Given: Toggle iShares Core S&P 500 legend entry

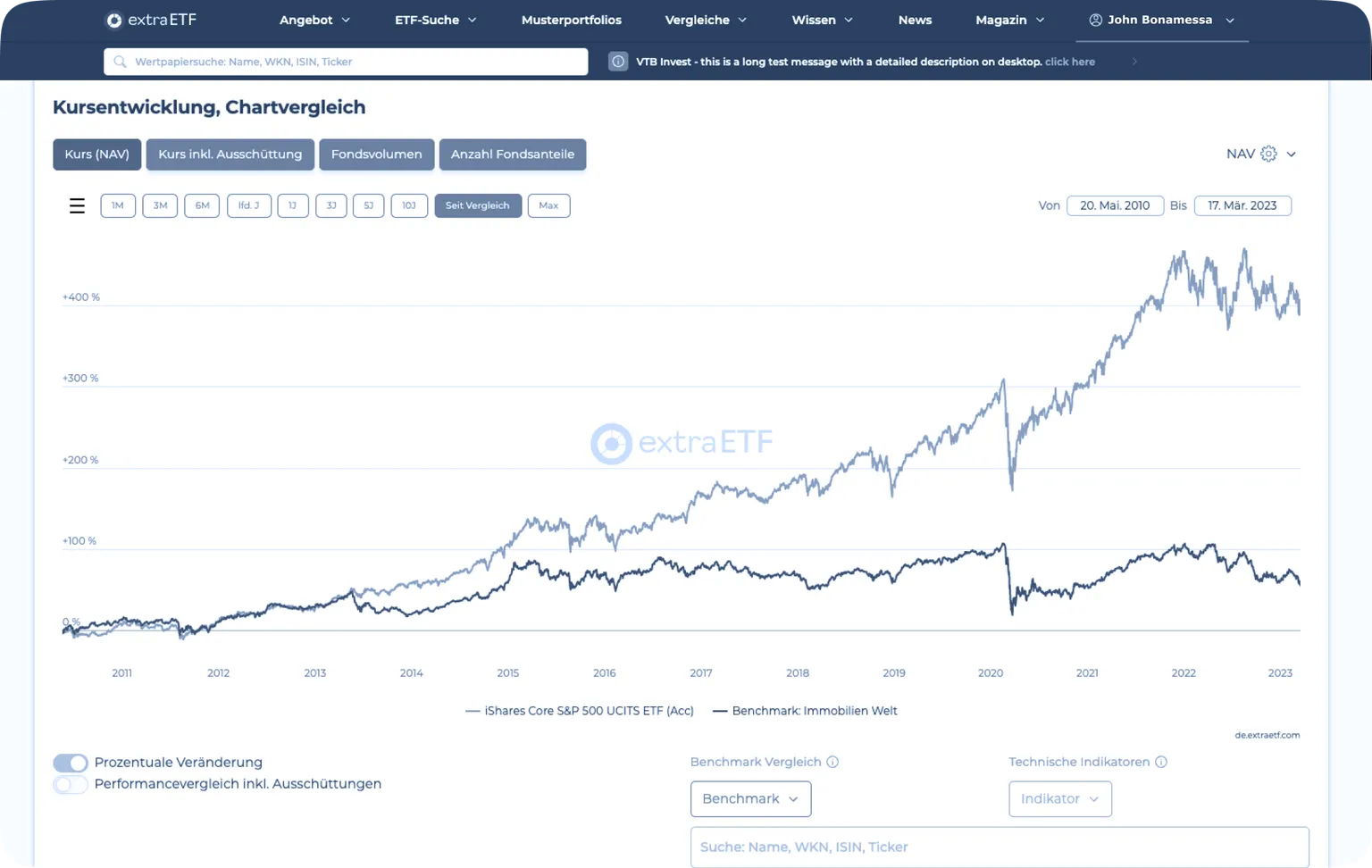Looking at the screenshot, I should point(580,711).
